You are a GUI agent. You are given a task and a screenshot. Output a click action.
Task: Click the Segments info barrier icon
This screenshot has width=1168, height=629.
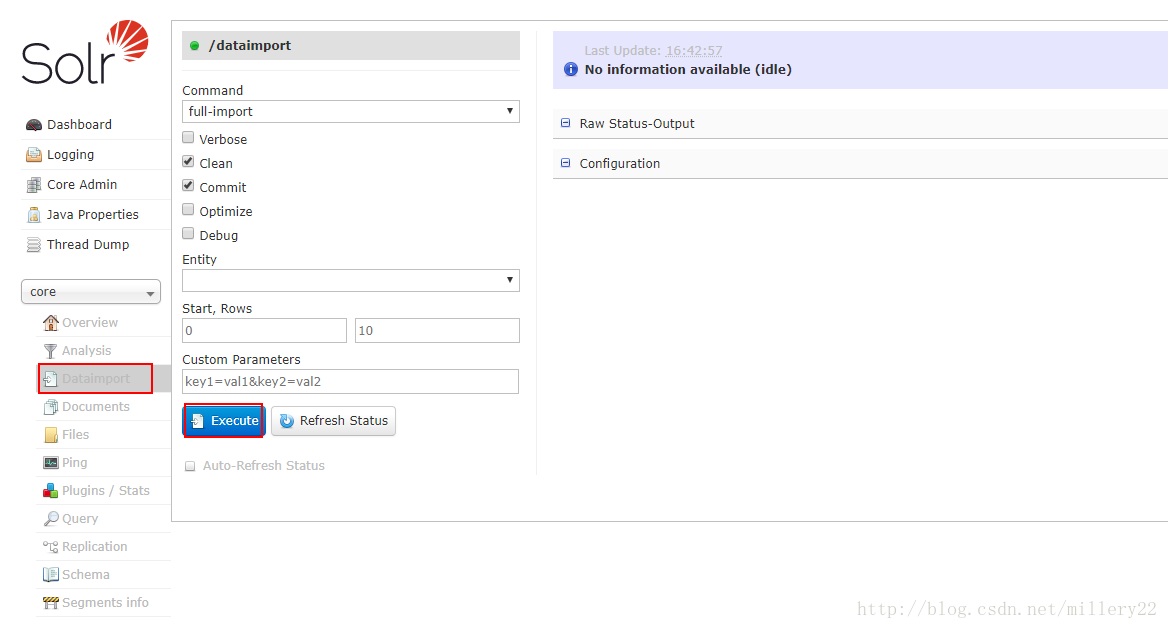click(x=51, y=603)
